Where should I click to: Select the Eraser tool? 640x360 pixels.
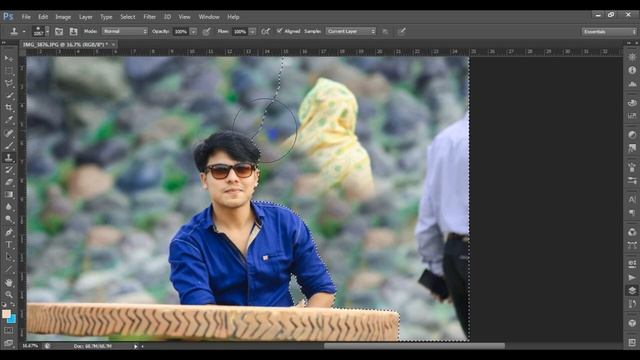pyautogui.click(x=9, y=182)
